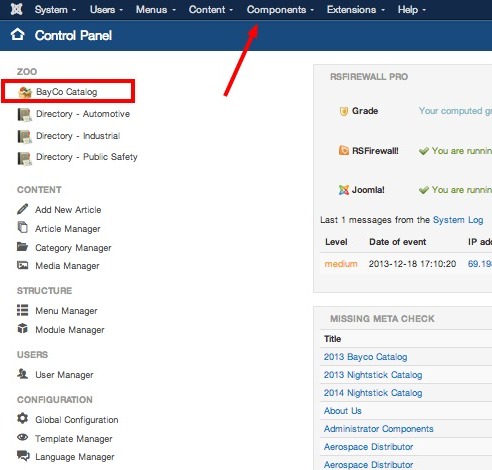This screenshot has height=470, width=492.
Task: Open Media Manager
Action: 67,266
